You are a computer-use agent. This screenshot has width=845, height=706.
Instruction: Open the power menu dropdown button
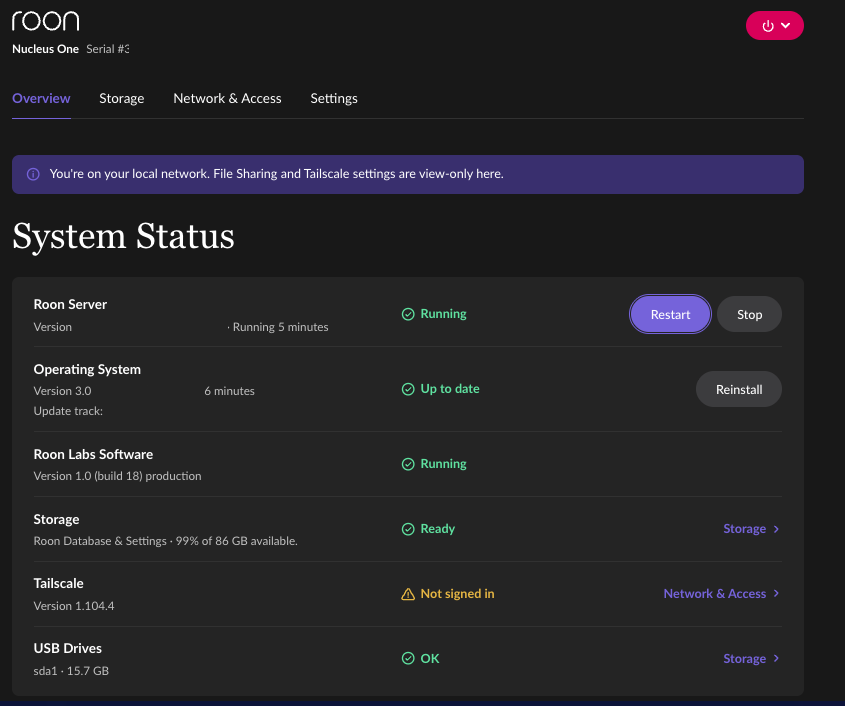point(774,25)
